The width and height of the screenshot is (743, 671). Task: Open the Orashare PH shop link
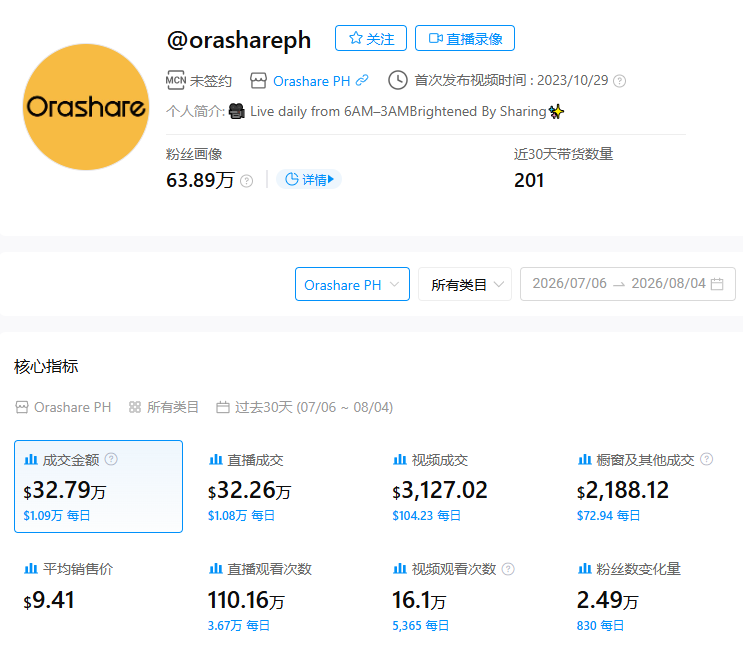(x=311, y=81)
